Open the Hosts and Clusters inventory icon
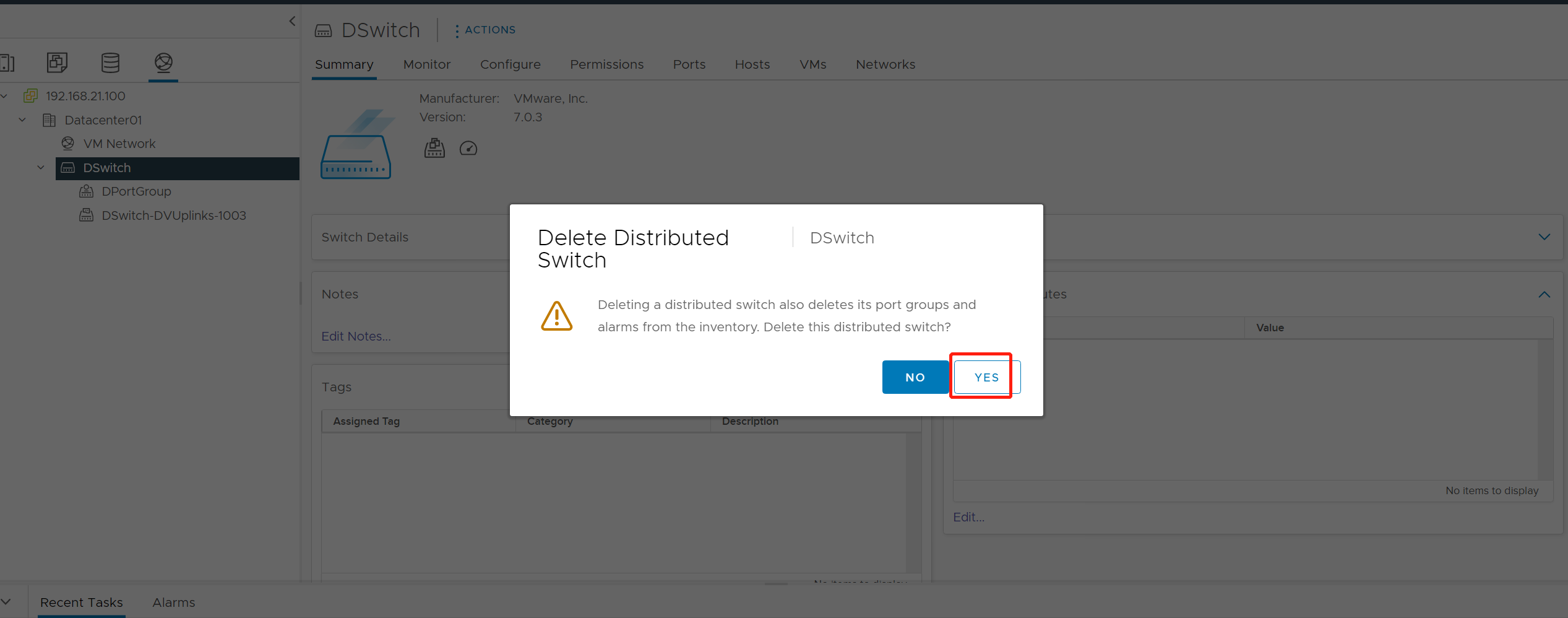 [x=6, y=63]
